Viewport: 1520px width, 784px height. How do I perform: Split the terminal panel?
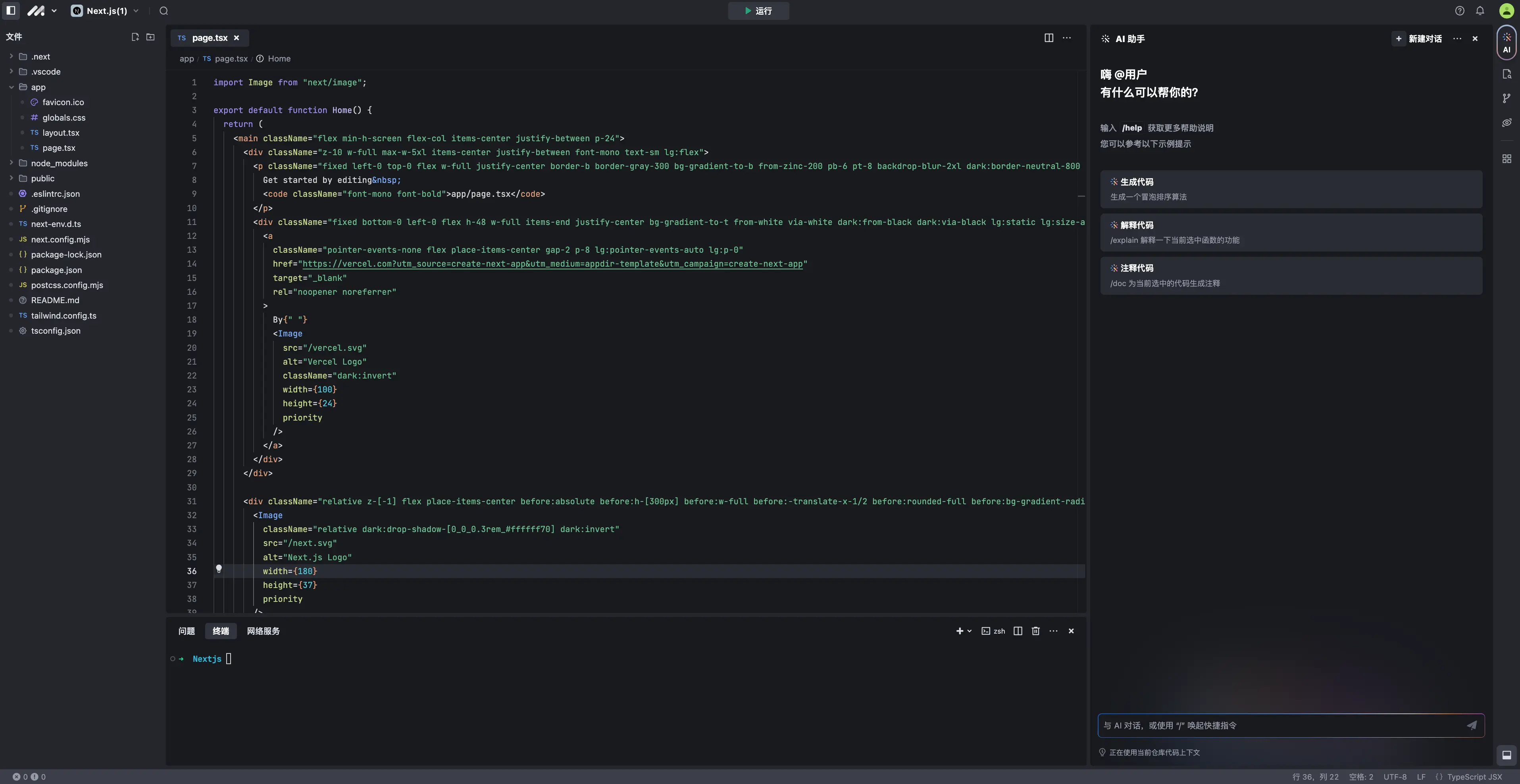[1018, 631]
